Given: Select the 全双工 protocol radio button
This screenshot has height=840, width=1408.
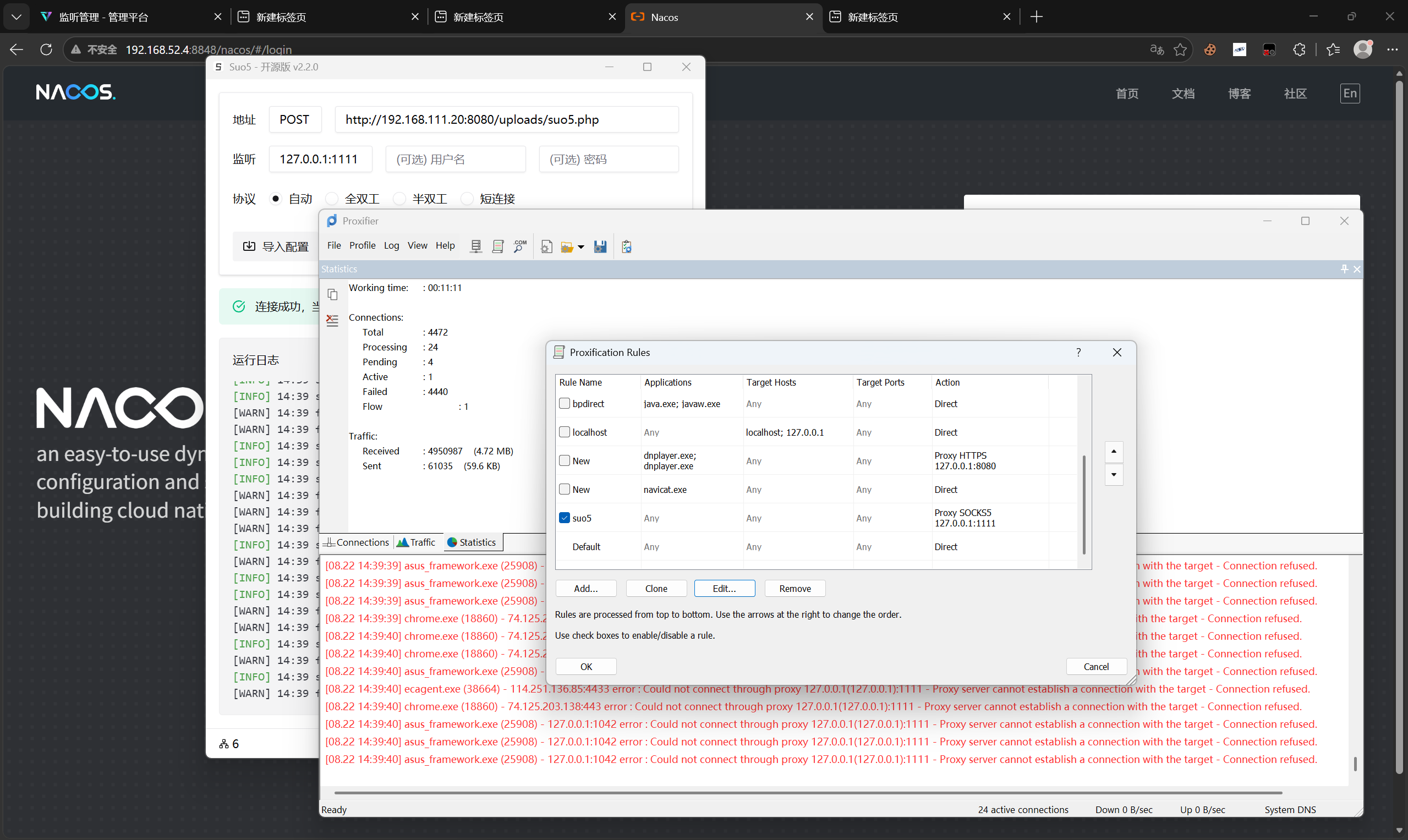Looking at the screenshot, I should point(332,199).
